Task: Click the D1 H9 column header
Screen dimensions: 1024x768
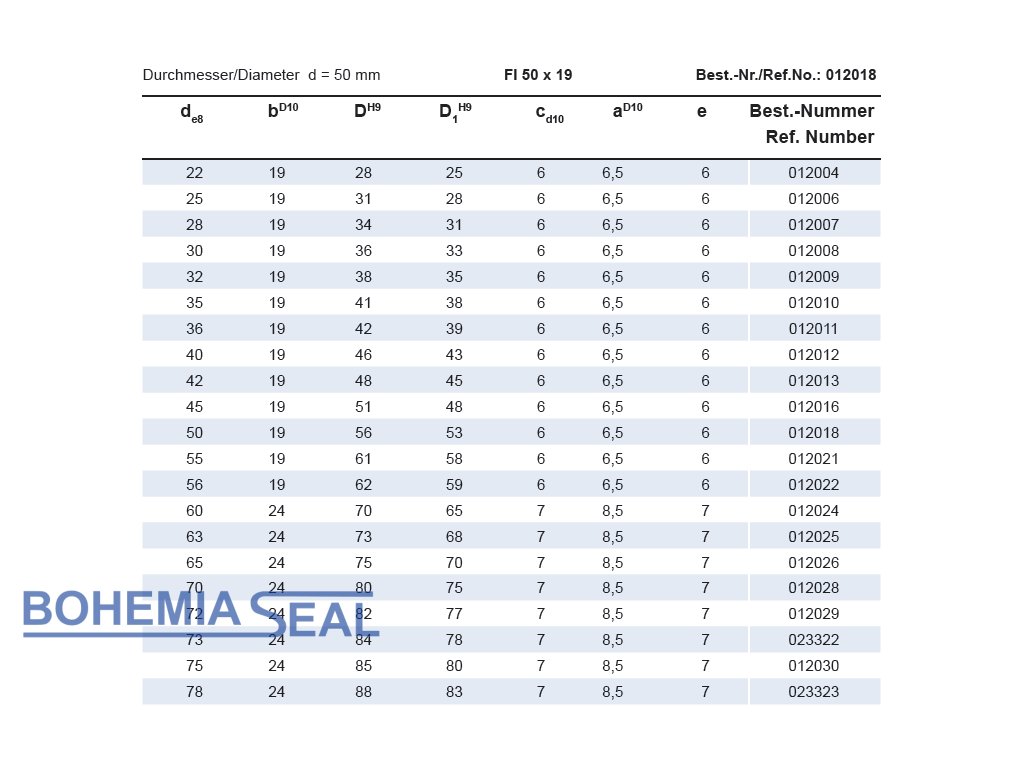Action: tap(455, 112)
